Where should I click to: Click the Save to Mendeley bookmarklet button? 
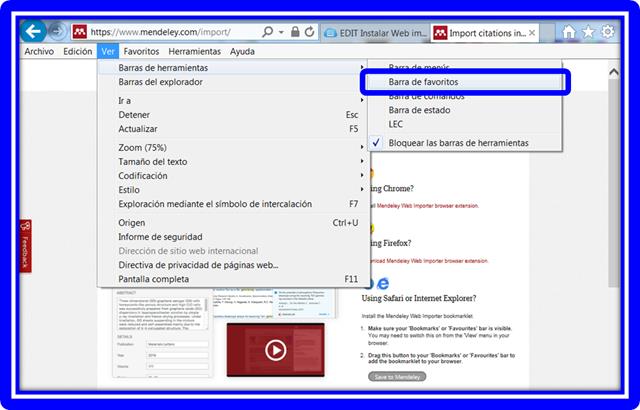click(397, 377)
